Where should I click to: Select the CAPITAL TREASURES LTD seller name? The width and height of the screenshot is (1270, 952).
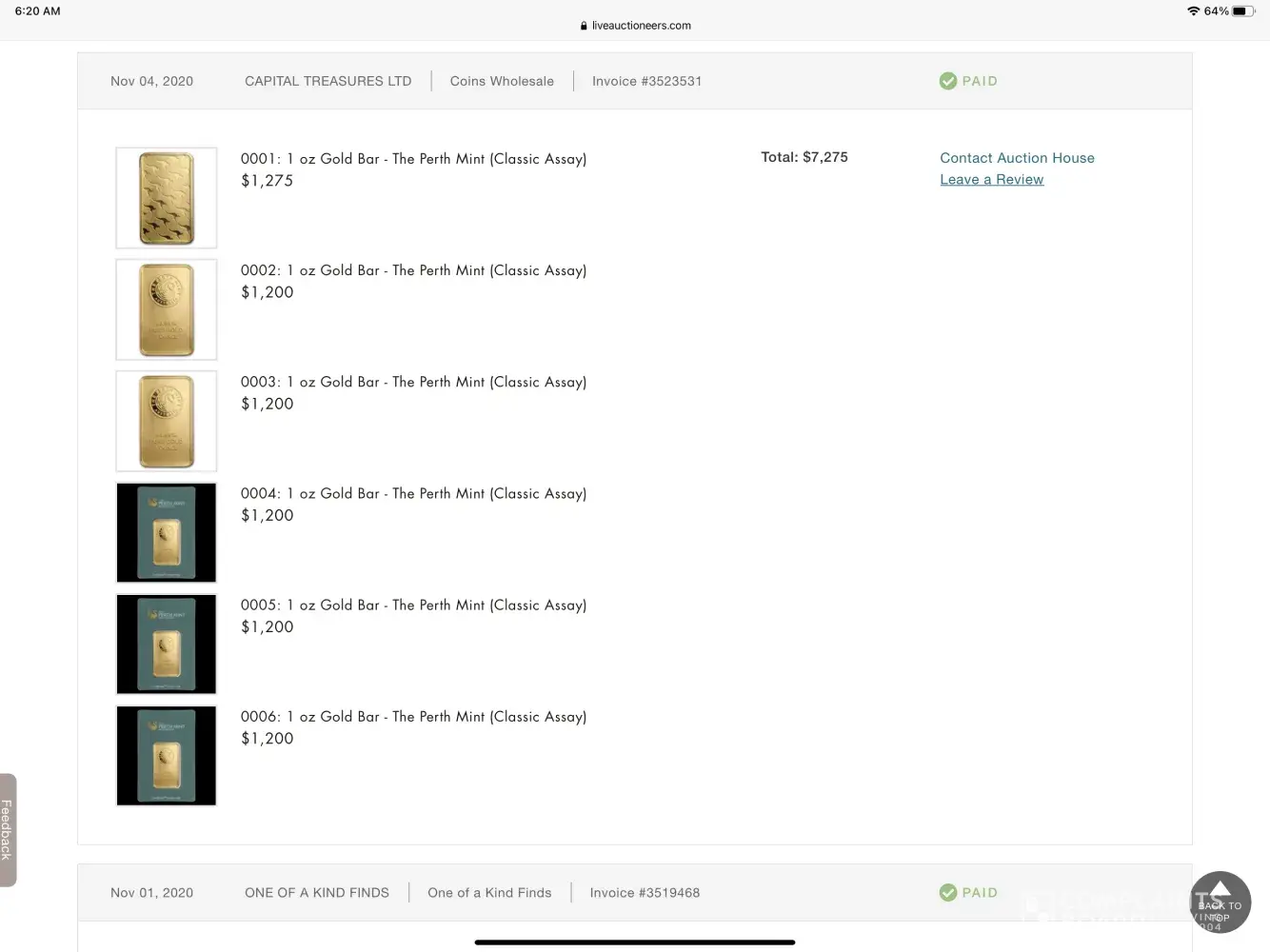click(x=327, y=81)
